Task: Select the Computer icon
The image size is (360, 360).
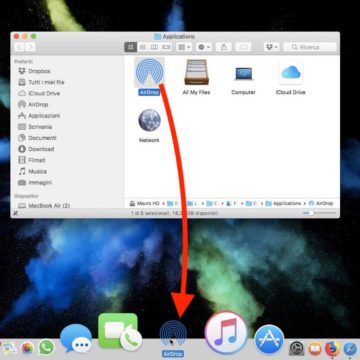Action: 243,74
